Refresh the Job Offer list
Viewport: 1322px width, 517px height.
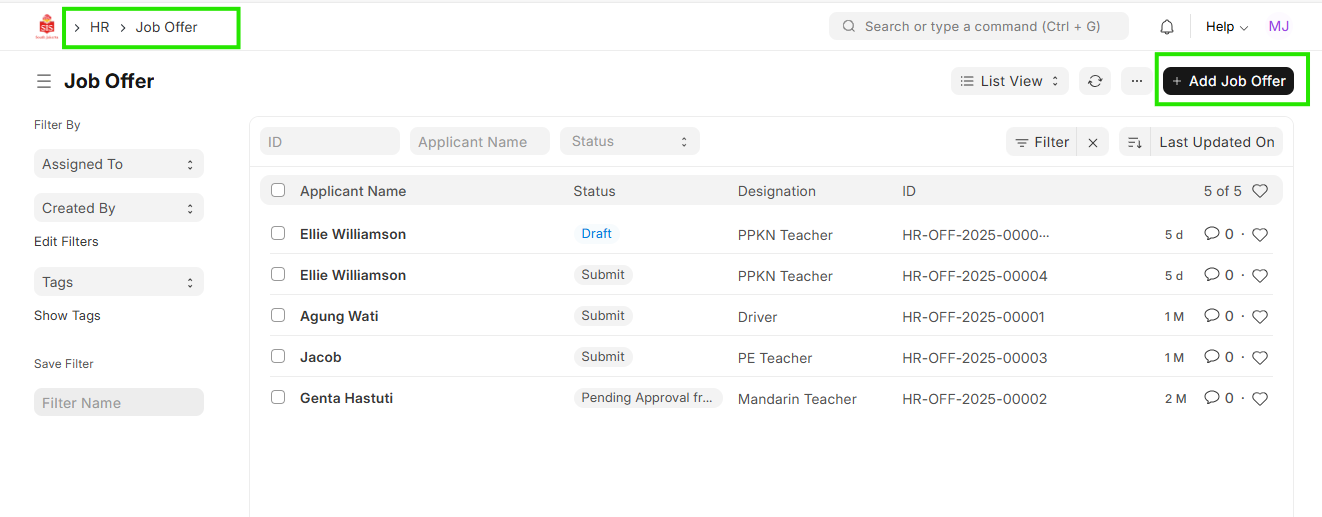coord(1095,81)
